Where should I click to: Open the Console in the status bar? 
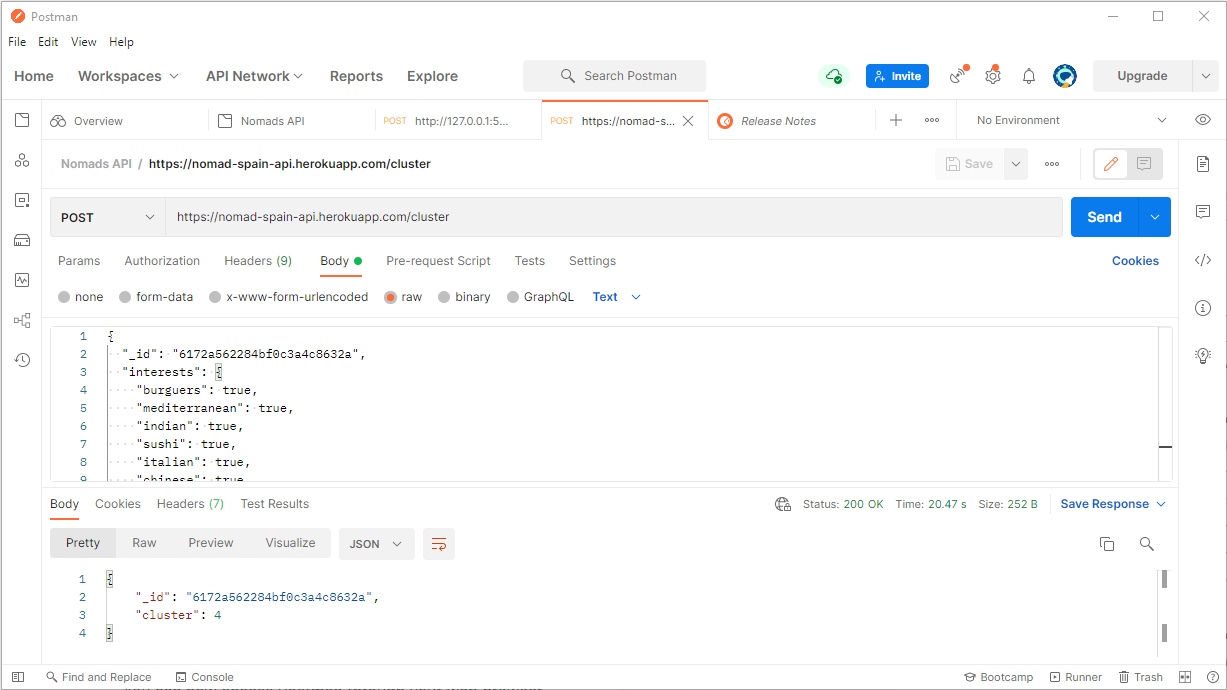tap(204, 677)
